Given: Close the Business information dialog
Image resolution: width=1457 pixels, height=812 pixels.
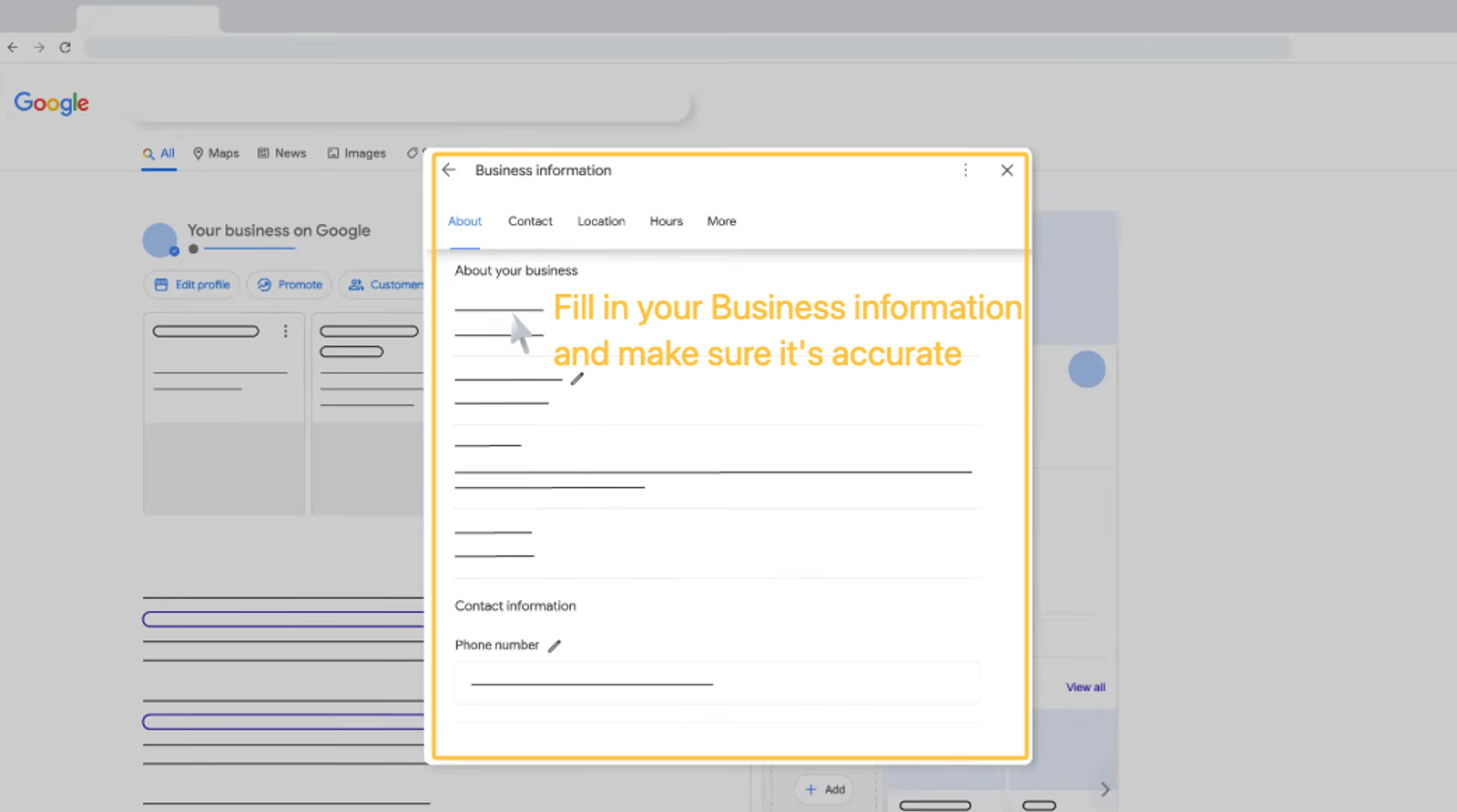Looking at the screenshot, I should [1007, 170].
